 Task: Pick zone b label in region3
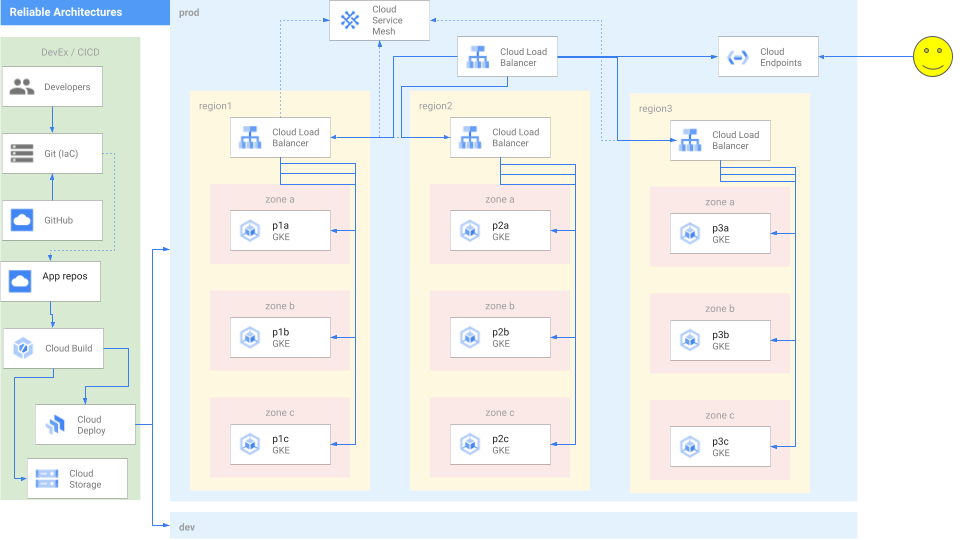pyautogui.click(x=719, y=309)
